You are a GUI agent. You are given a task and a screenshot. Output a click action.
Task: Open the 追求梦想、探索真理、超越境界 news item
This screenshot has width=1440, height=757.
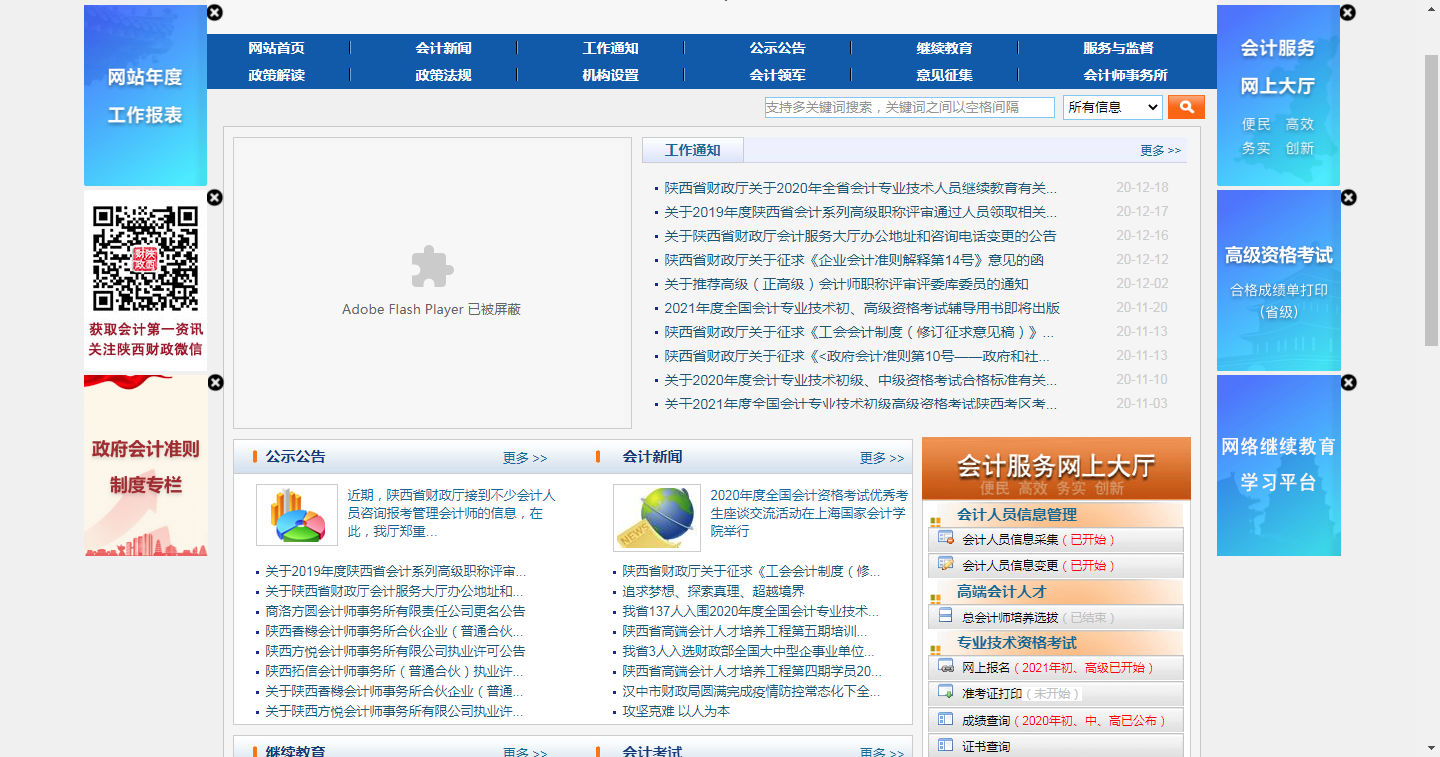(x=713, y=591)
